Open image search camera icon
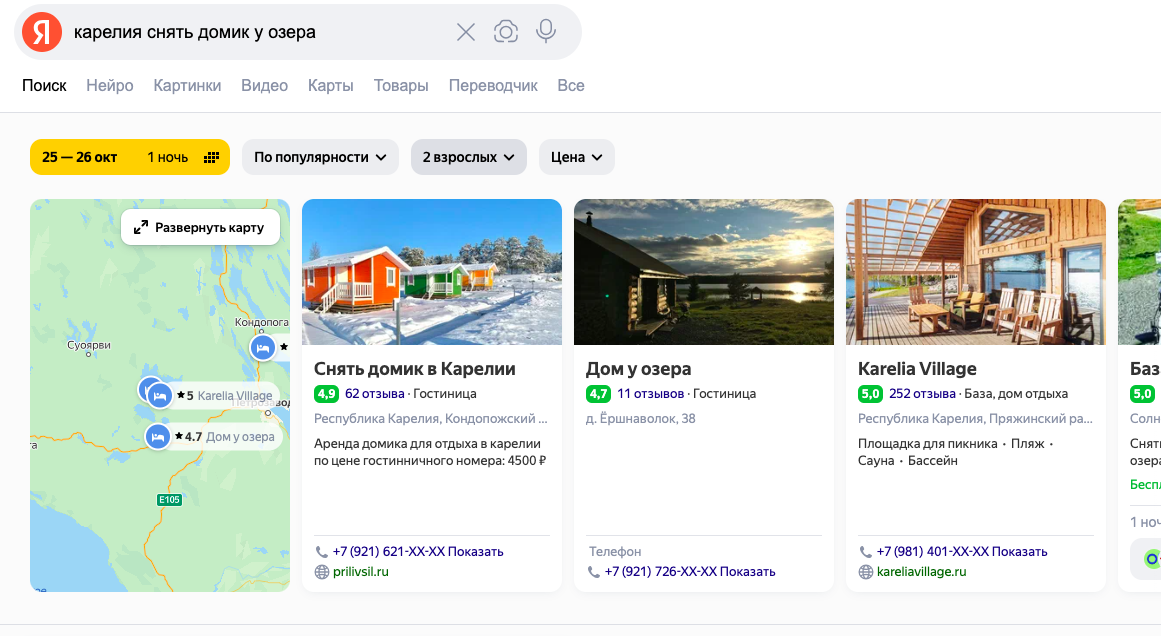Image resolution: width=1161 pixels, height=636 pixels. point(506,32)
